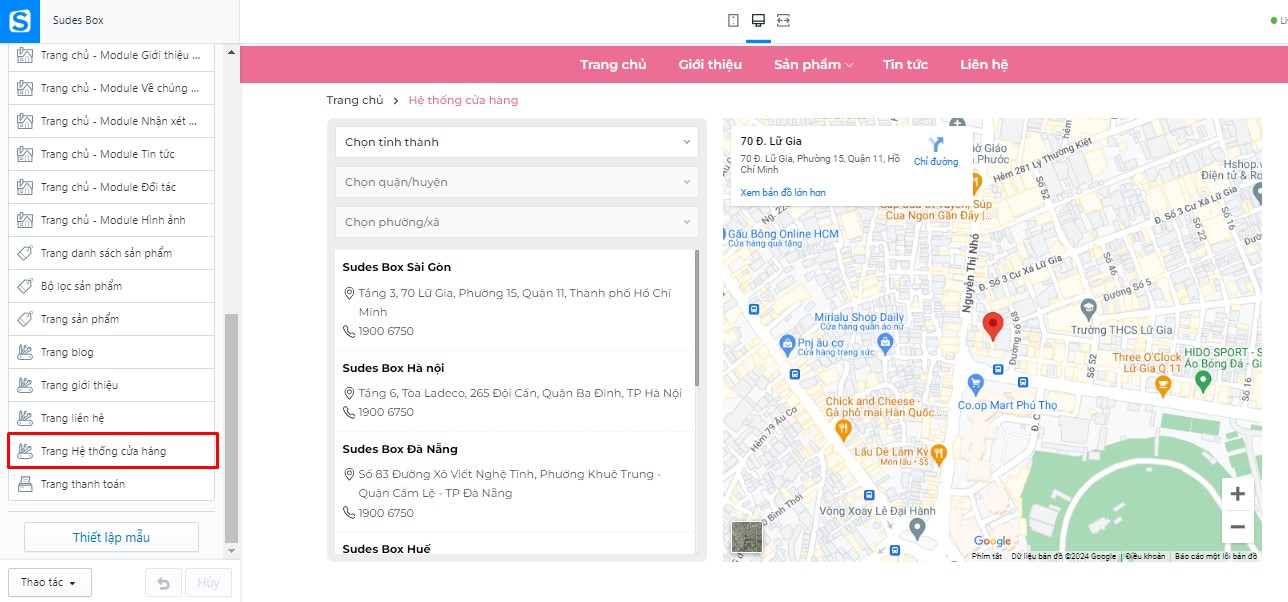Click Báo cáo một lỗi bản đồ link
This screenshot has height=602, width=1288.
click(x=1216, y=556)
